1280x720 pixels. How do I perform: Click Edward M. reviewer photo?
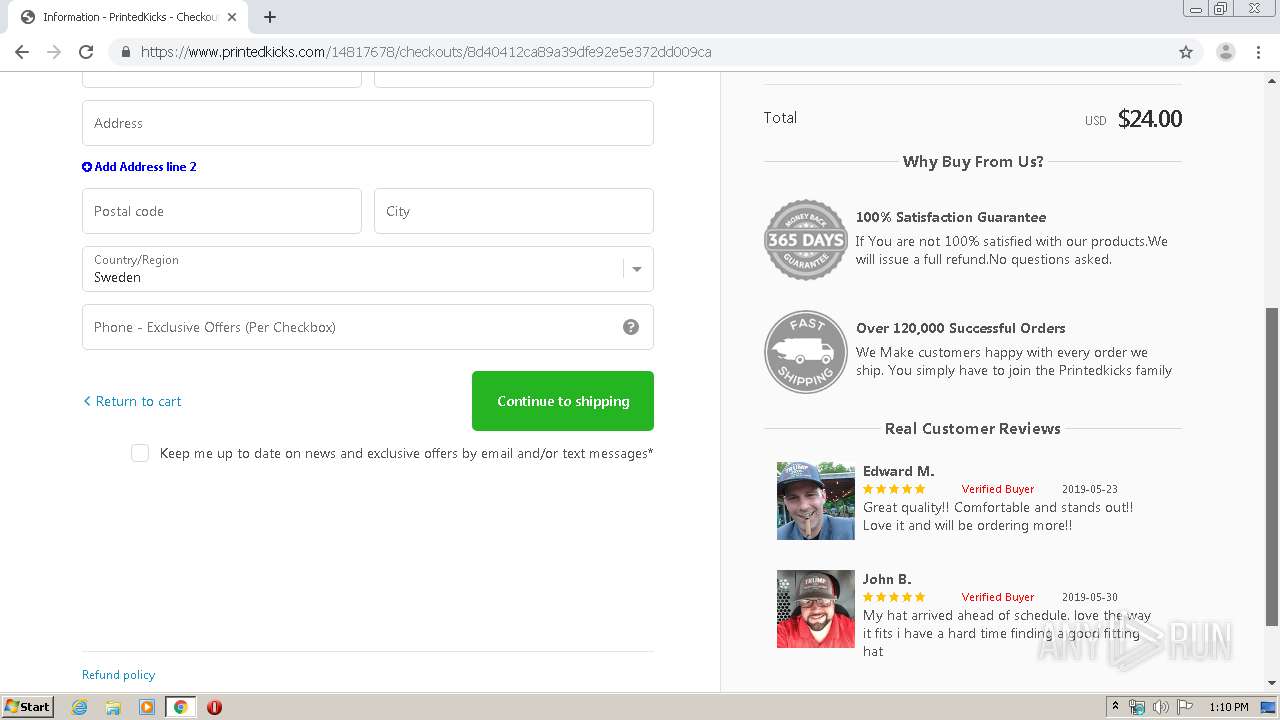pos(816,501)
